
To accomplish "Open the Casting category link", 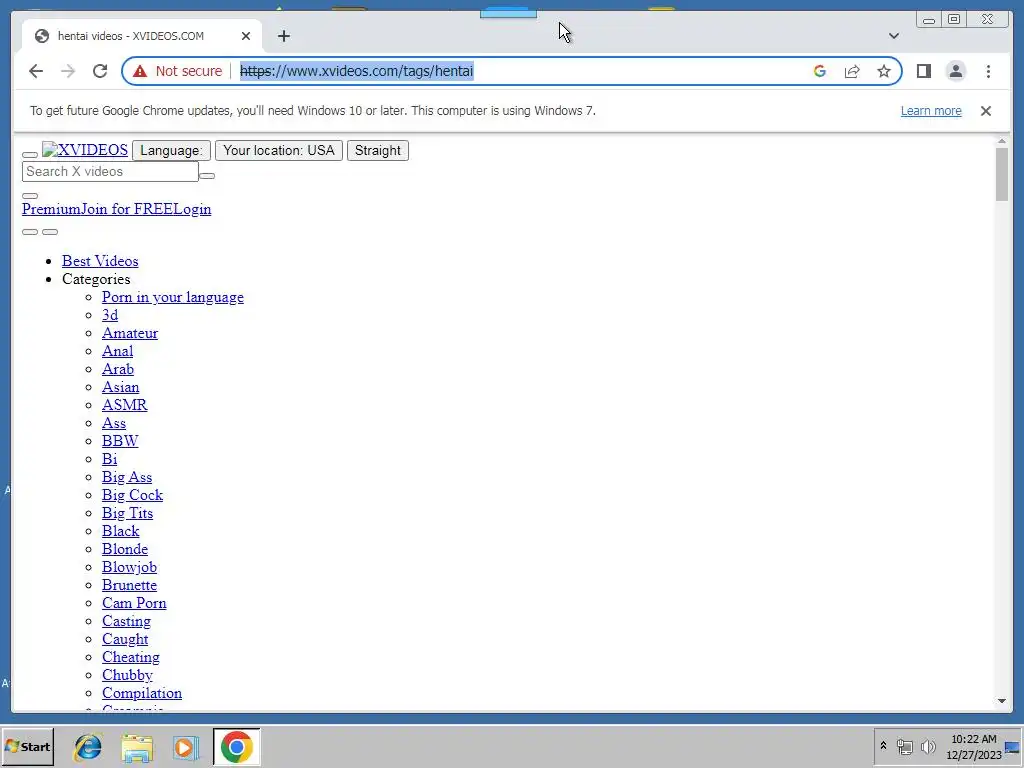I will [x=126, y=621].
